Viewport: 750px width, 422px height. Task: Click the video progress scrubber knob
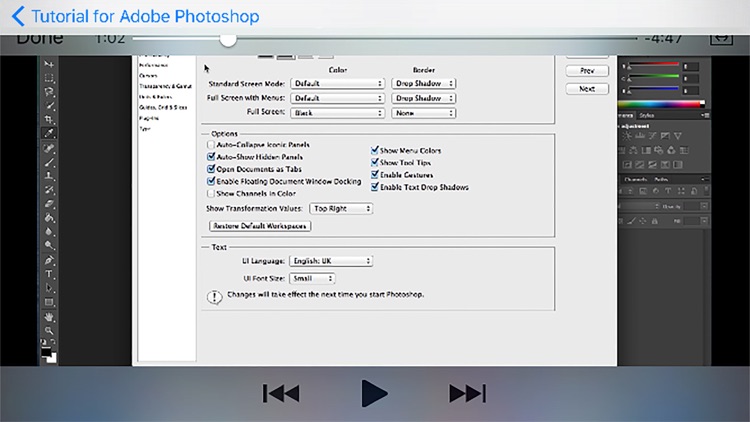click(228, 39)
